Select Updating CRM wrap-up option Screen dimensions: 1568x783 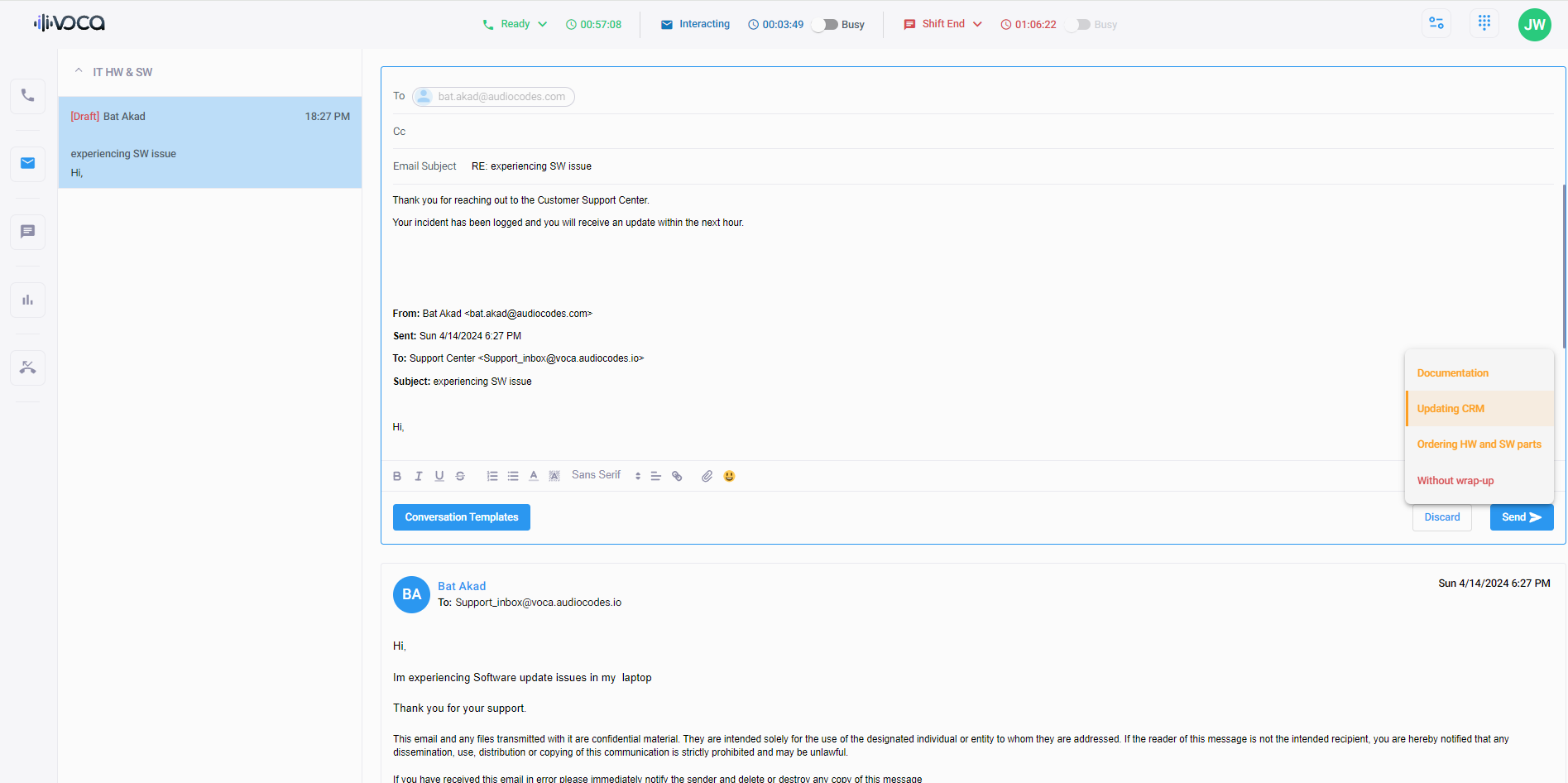[1451, 409]
